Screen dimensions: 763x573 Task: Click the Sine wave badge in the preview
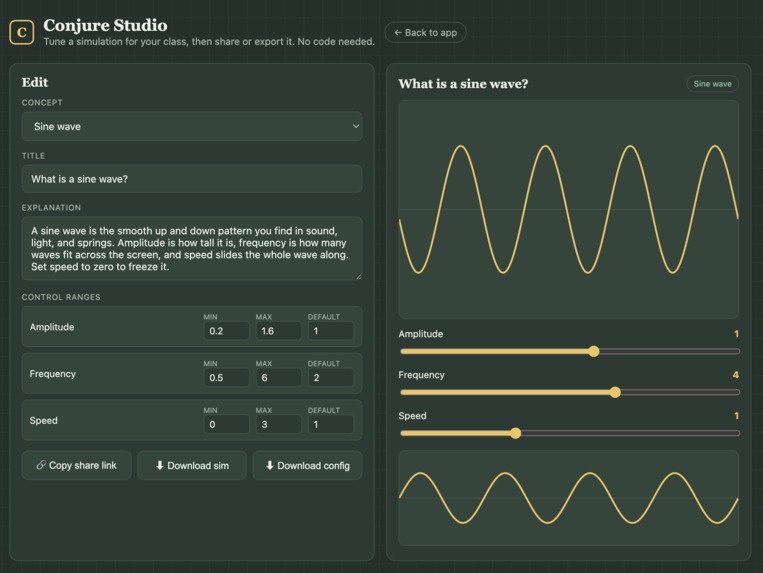point(712,84)
